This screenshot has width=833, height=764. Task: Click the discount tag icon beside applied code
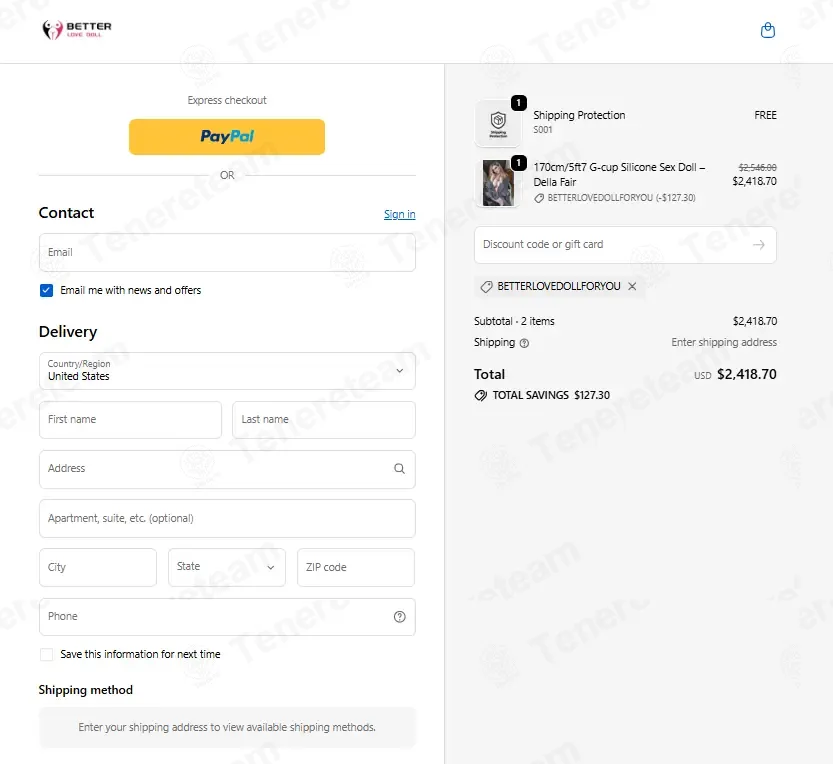487,287
